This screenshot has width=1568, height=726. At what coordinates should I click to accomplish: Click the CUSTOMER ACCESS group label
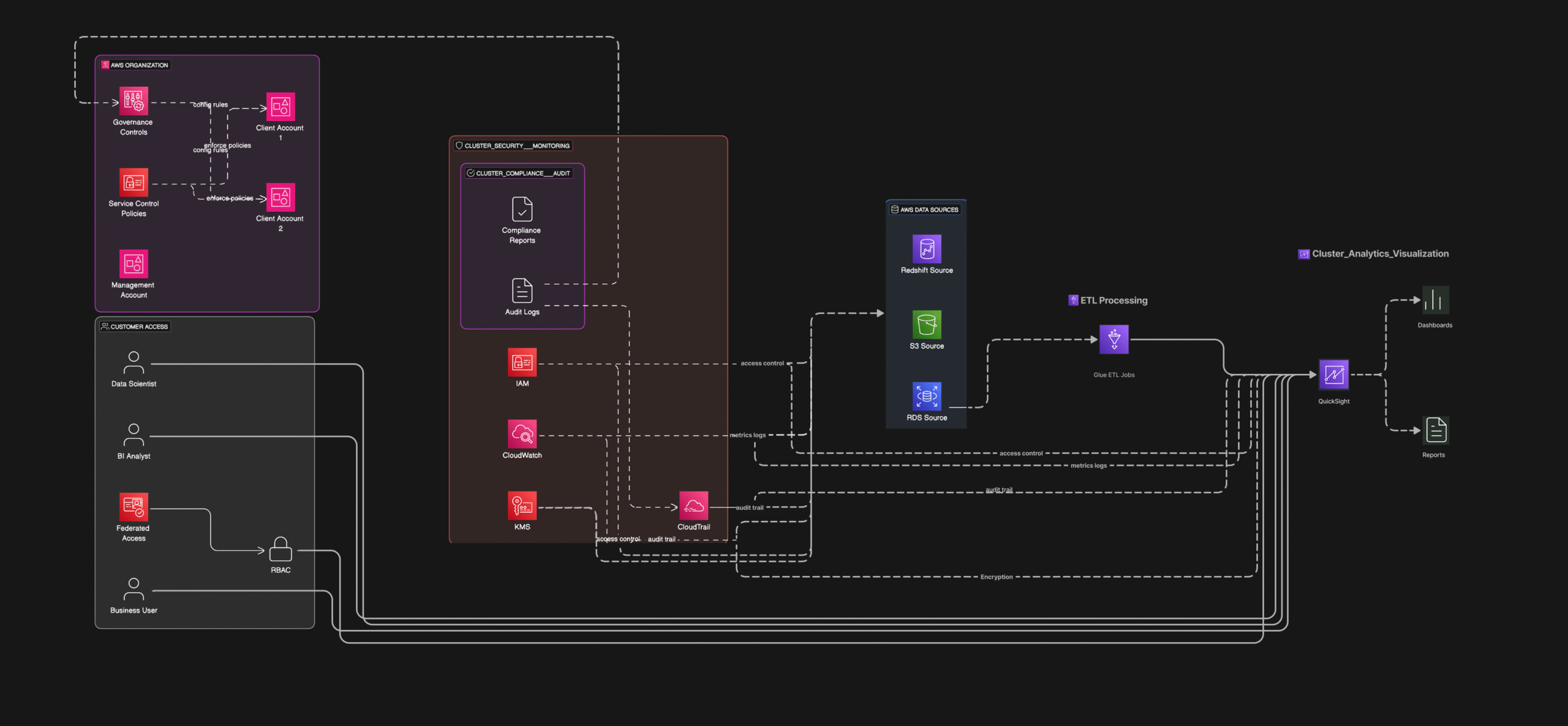click(x=135, y=326)
